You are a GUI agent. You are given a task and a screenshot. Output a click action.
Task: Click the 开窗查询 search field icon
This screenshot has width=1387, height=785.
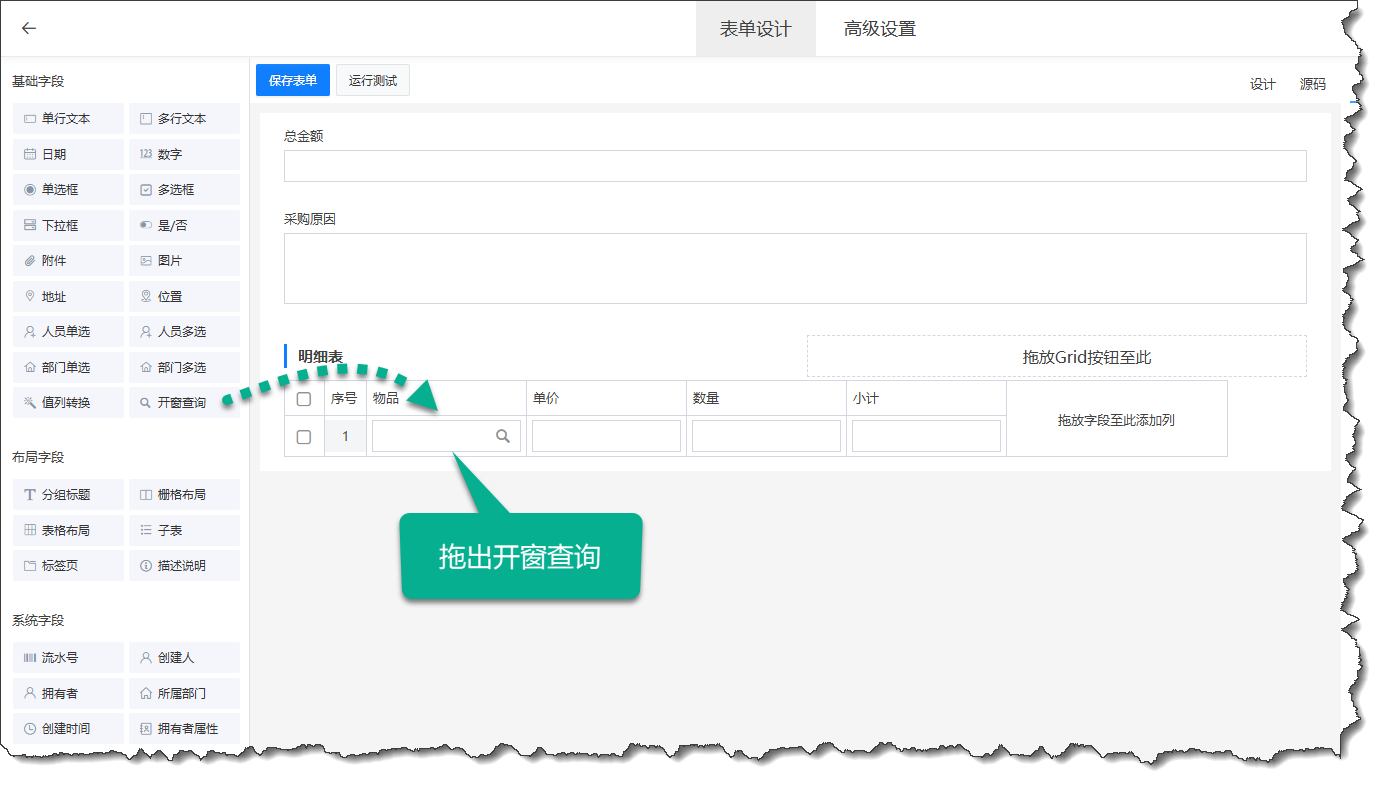(x=146, y=403)
